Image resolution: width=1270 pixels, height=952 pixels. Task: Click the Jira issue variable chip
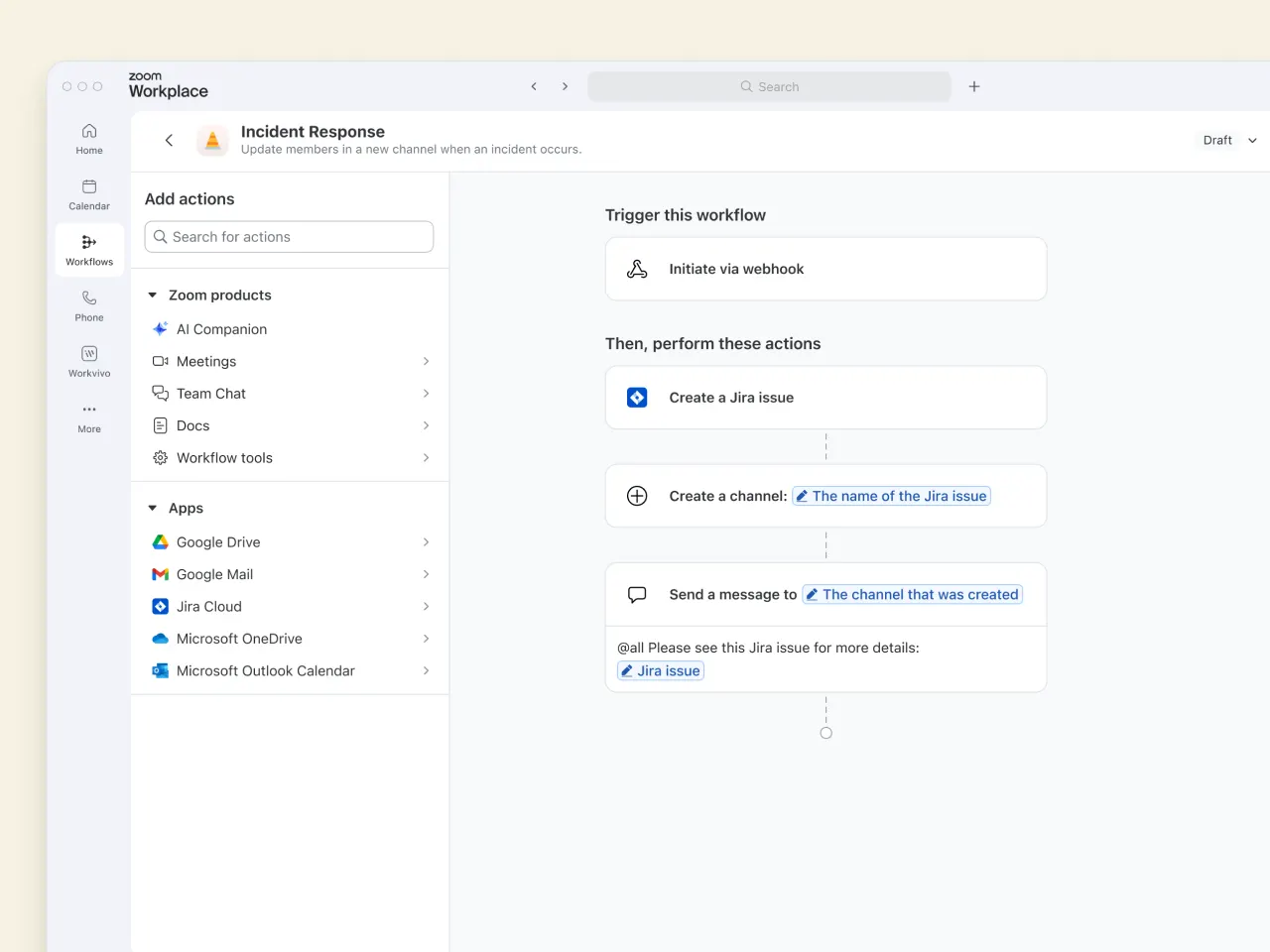[x=661, y=670]
